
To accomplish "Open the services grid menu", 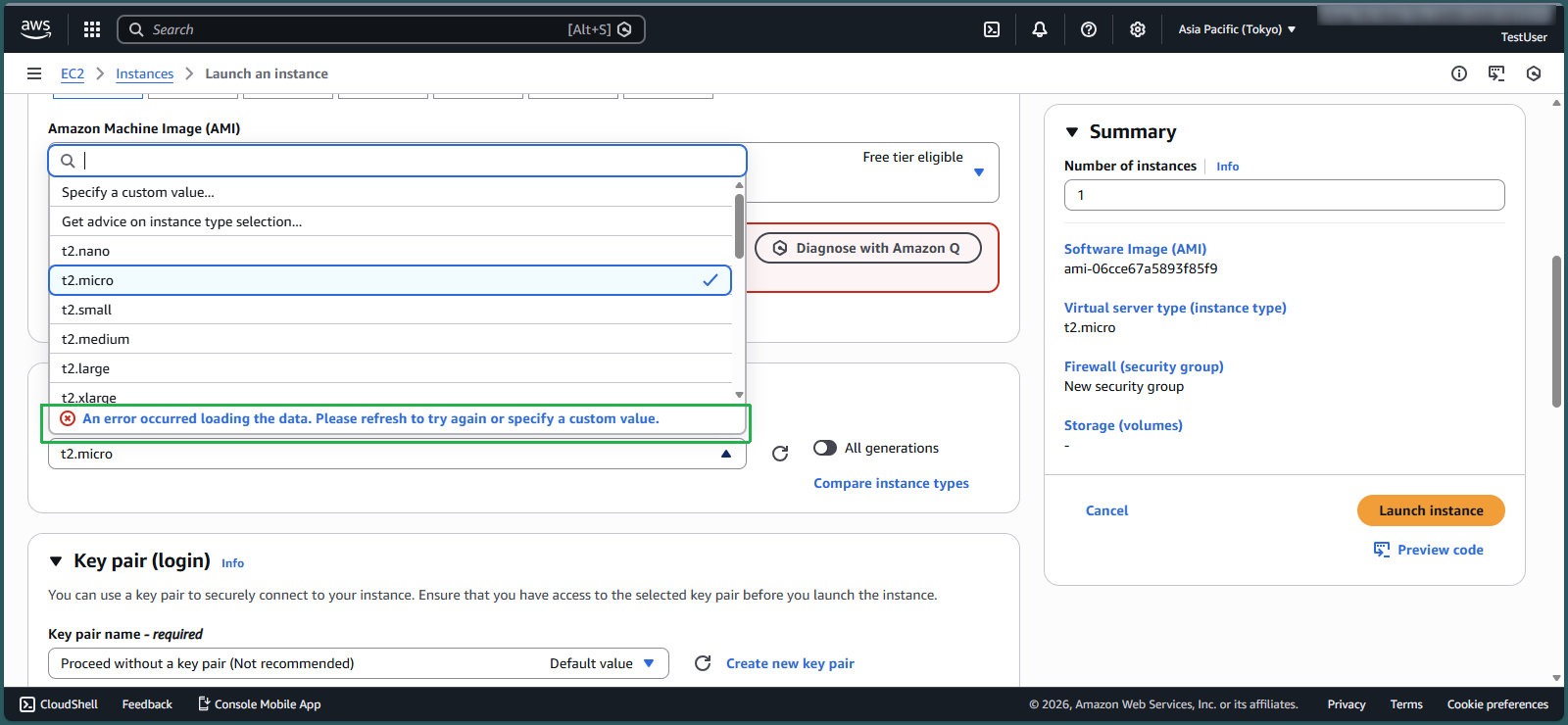I will tap(92, 29).
